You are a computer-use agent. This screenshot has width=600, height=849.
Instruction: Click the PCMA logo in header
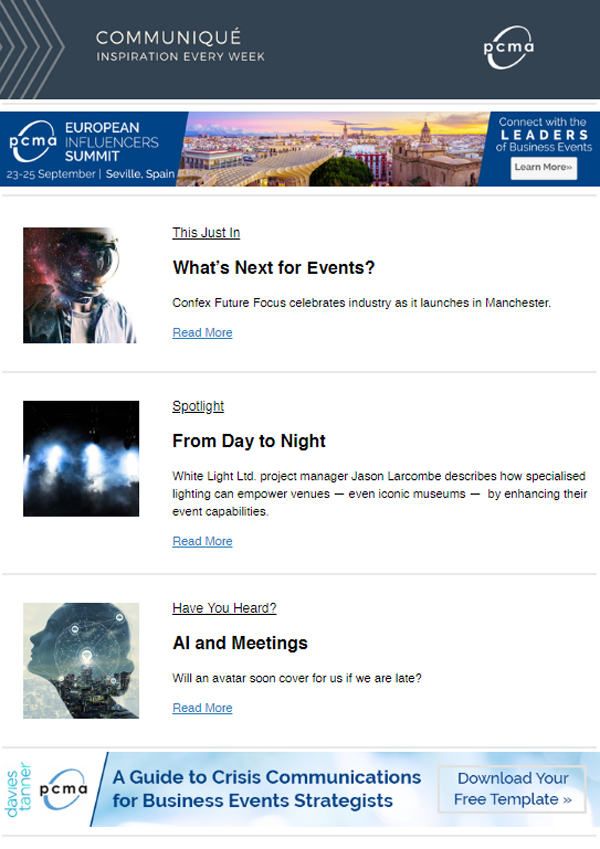click(x=509, y=48)
